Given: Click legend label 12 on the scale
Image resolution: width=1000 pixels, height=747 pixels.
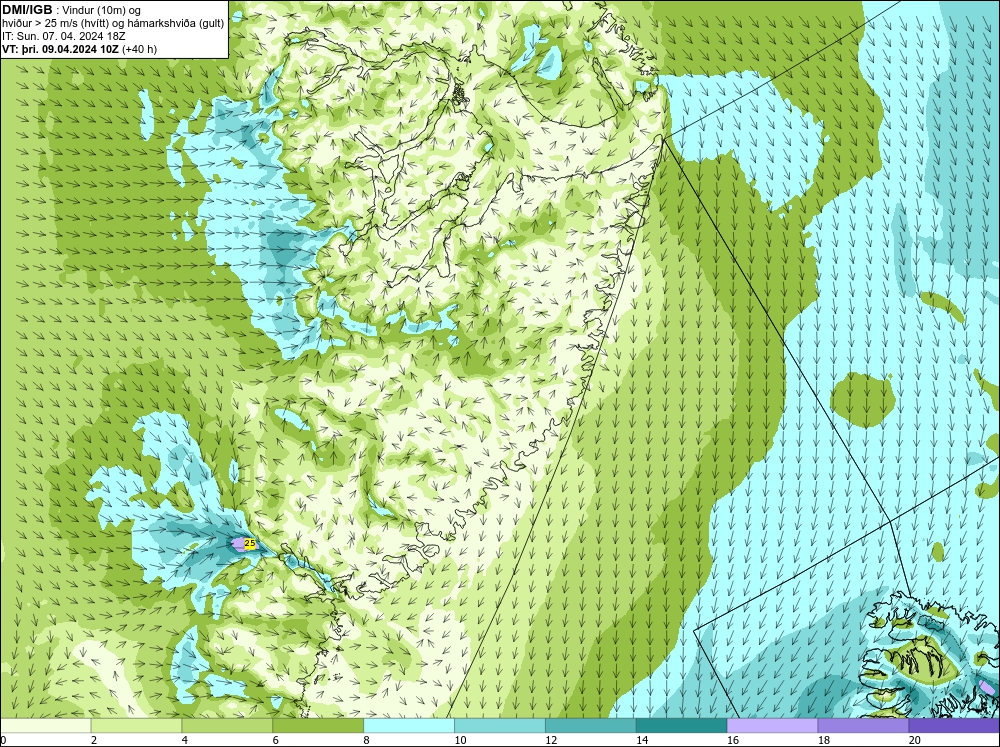Looking at the screenshot, I should point(551,740).
